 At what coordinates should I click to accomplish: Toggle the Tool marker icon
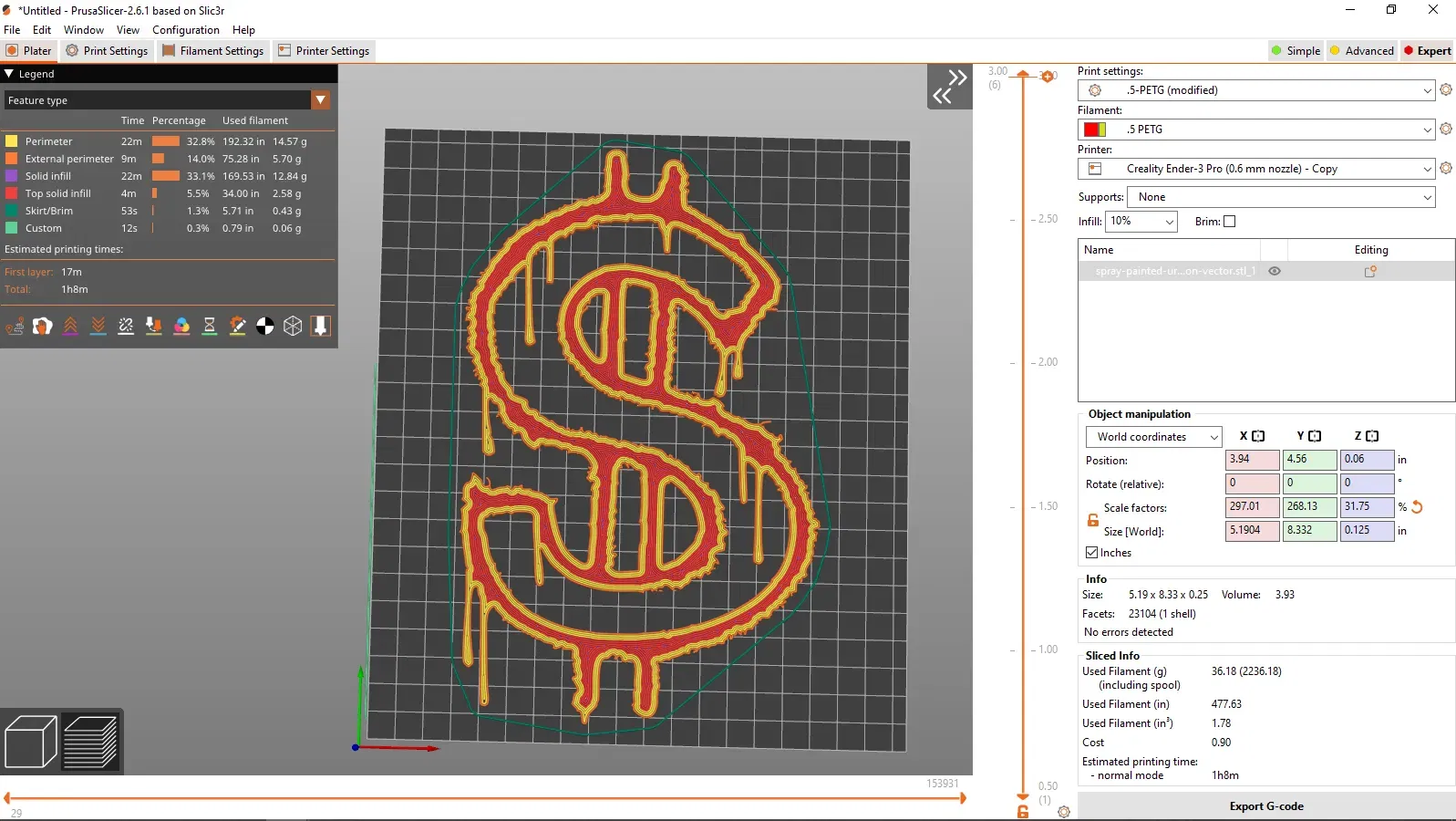[x=321, y=326]
